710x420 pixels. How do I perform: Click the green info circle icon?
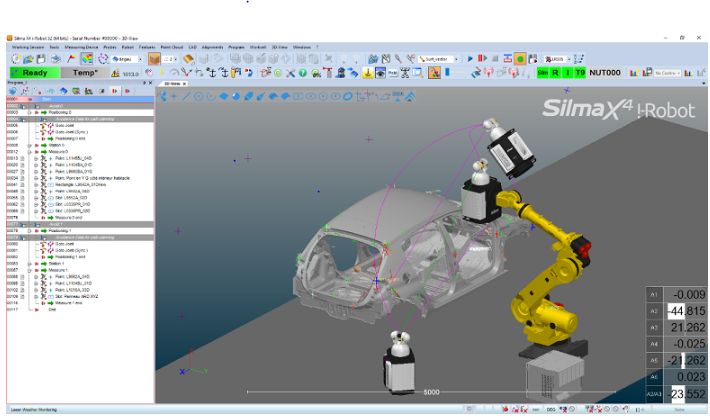tap(303, 72)
